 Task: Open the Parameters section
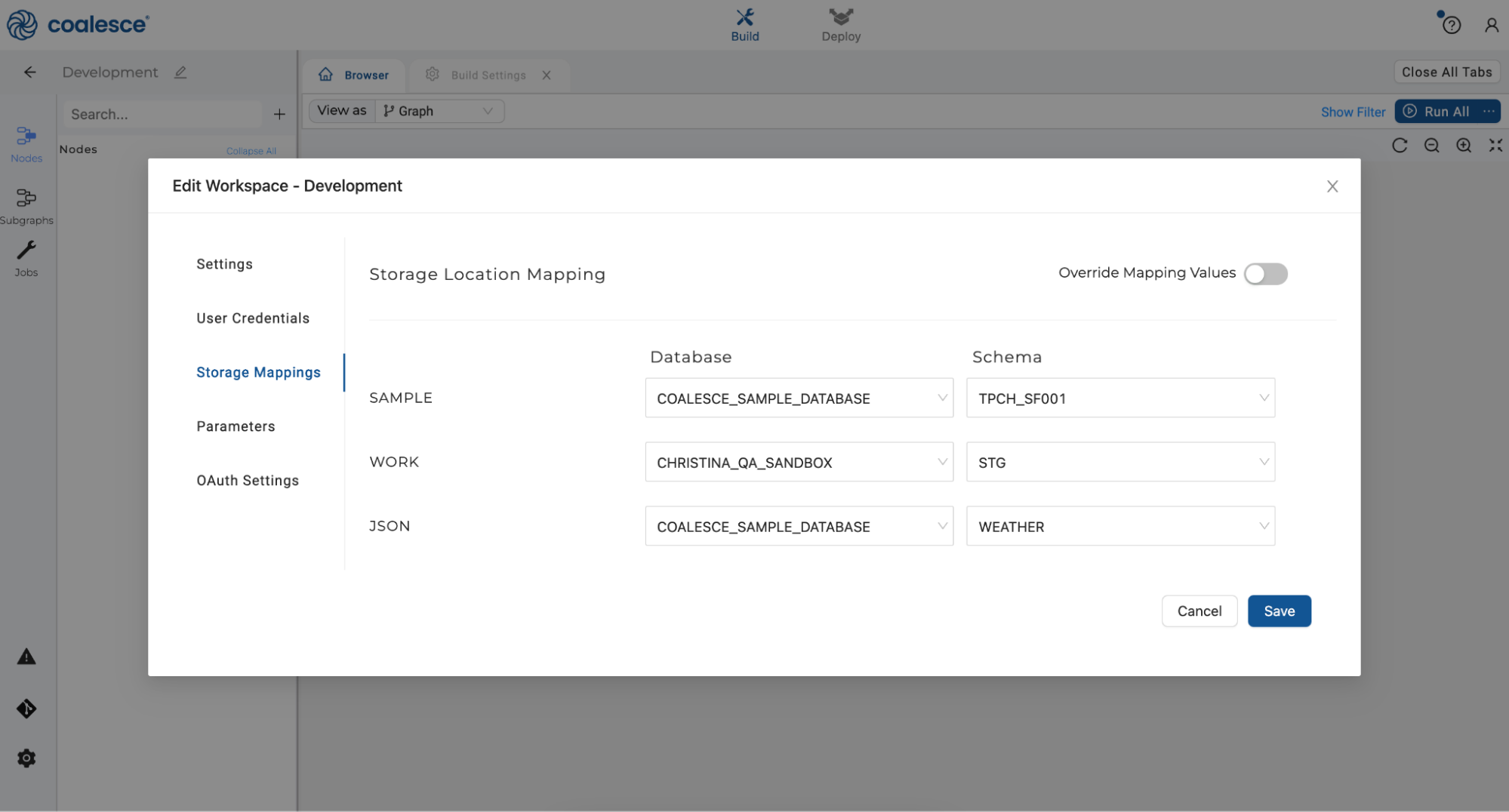click(x=236, y=426)
